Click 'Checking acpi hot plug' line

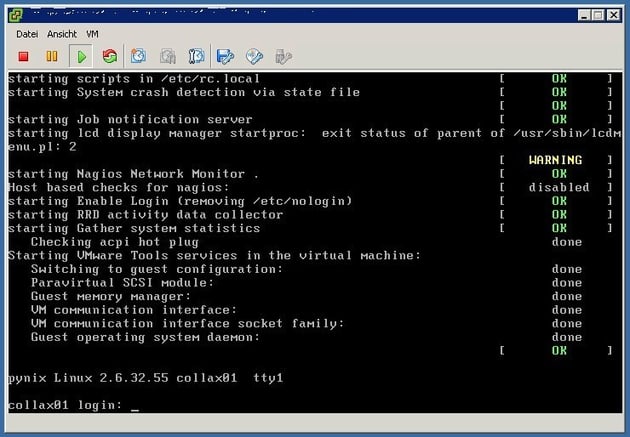115,242
